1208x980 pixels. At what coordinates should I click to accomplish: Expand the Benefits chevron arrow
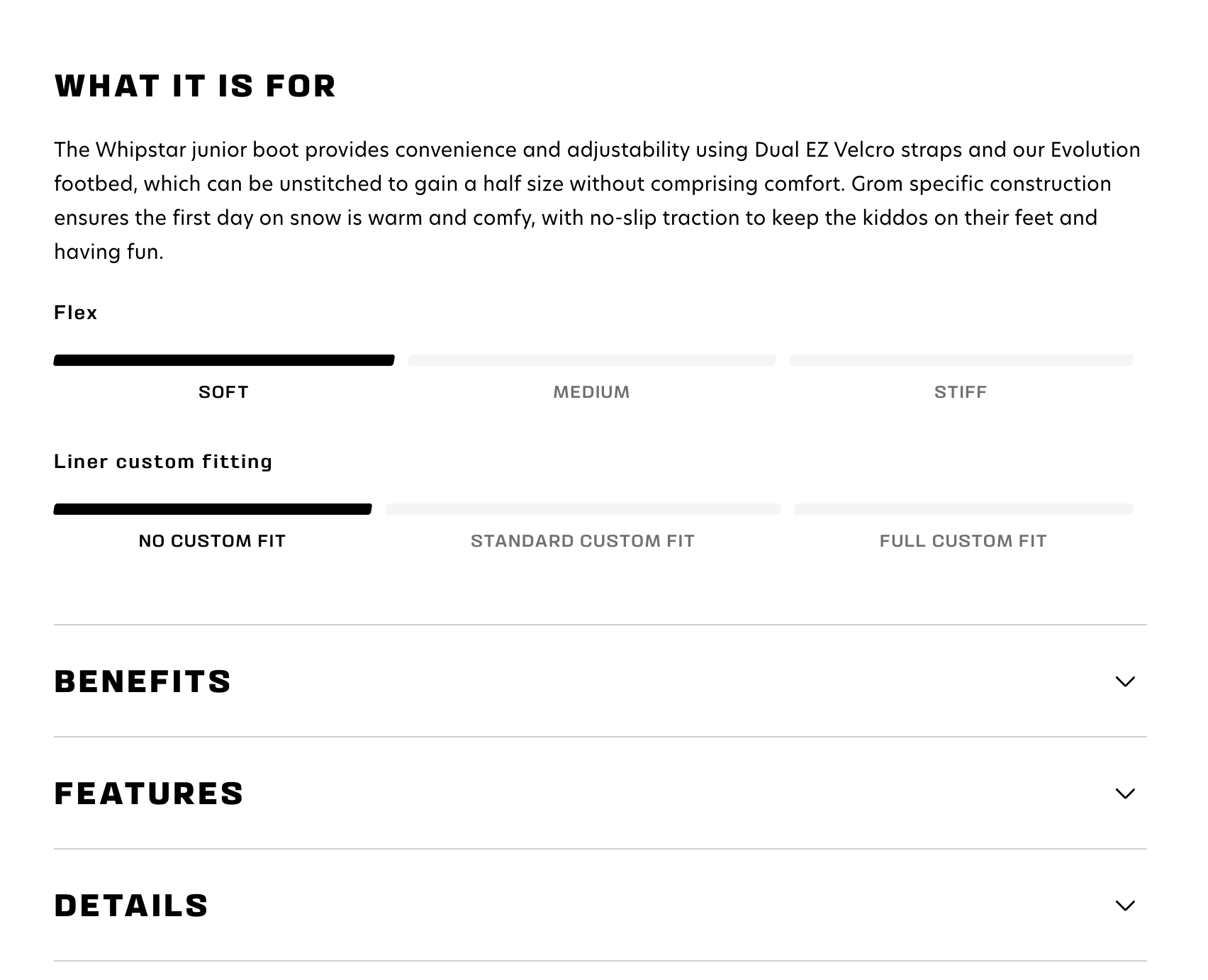1124,681
